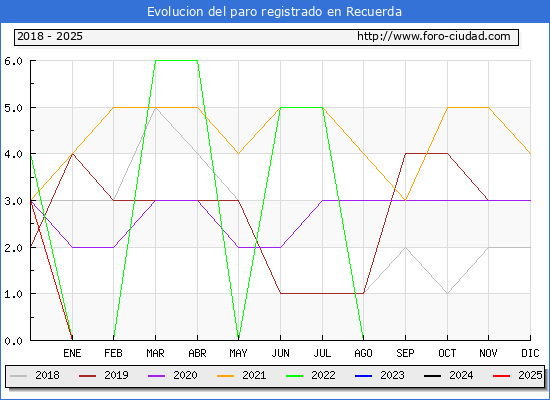Click the FEB month axis label

pos(113,353)
